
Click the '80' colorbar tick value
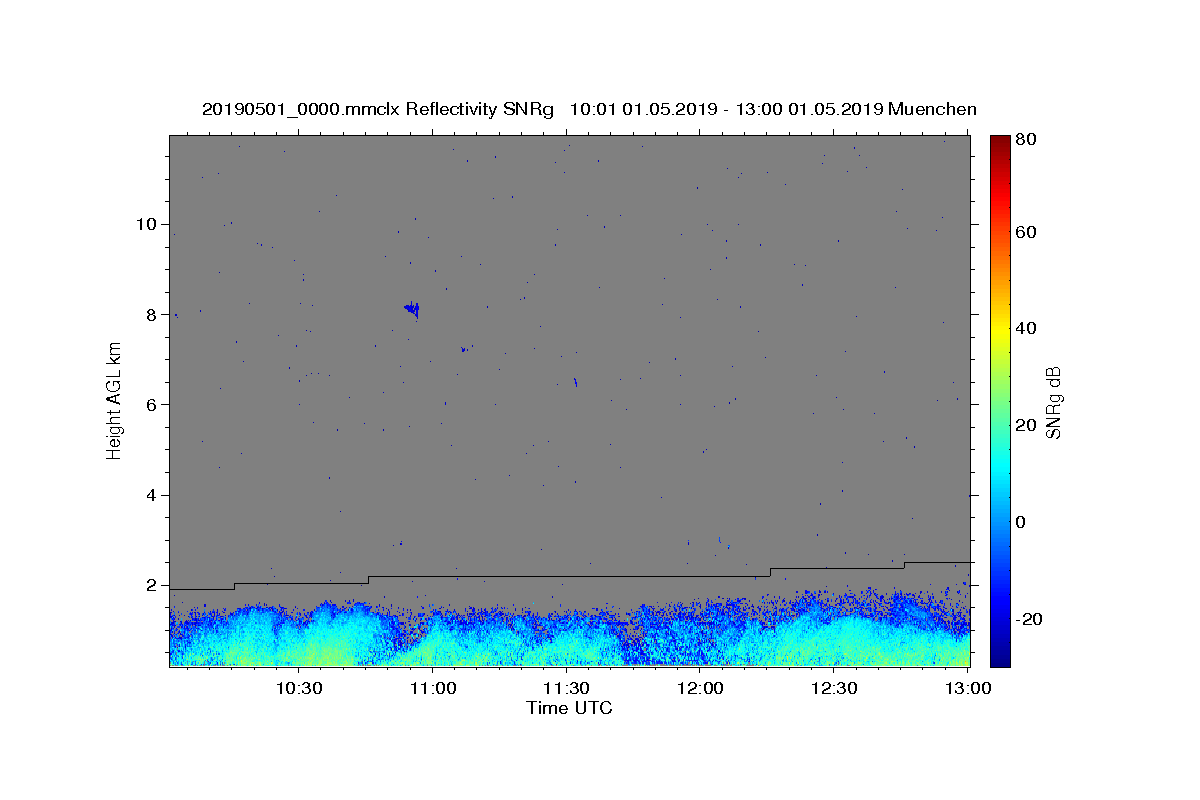(1028, 140)
